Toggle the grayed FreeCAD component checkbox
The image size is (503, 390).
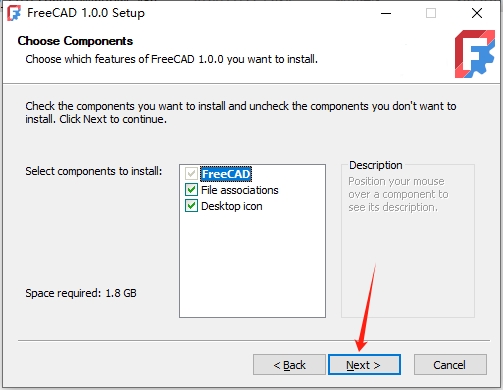coord(191,174)
